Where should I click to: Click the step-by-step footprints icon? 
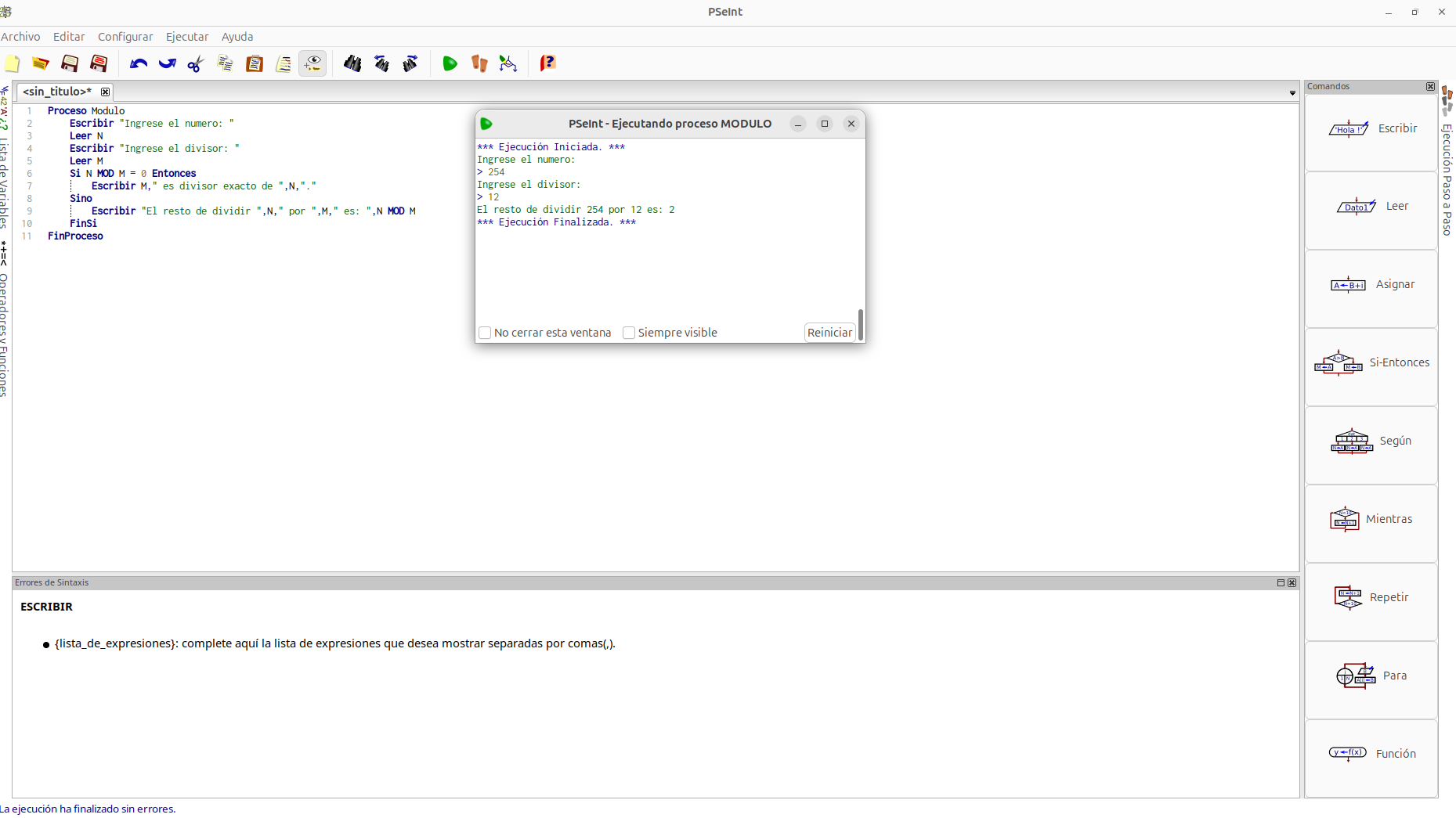pos(479,63)
